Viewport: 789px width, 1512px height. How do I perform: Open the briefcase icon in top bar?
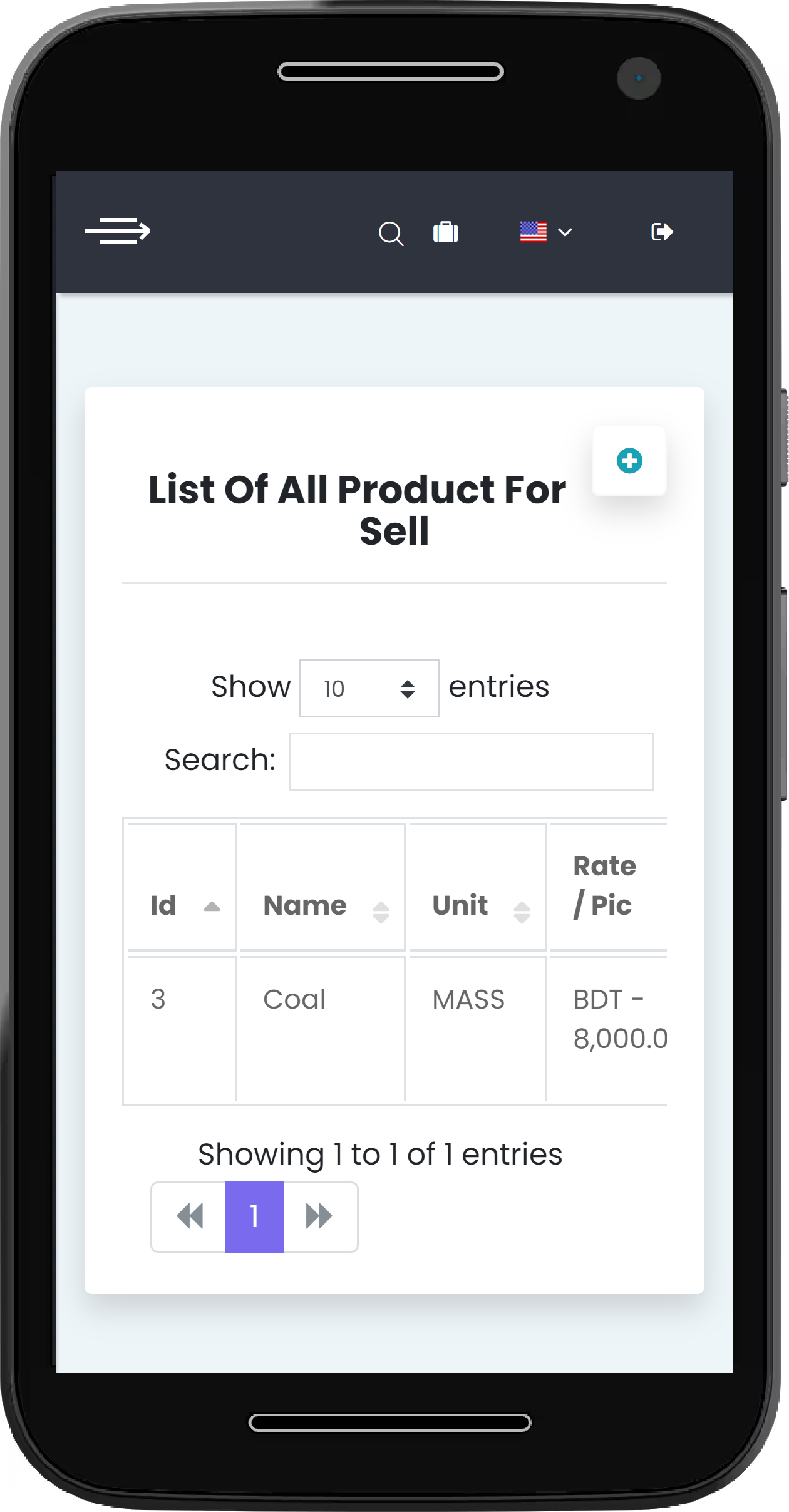coord(446,232)
